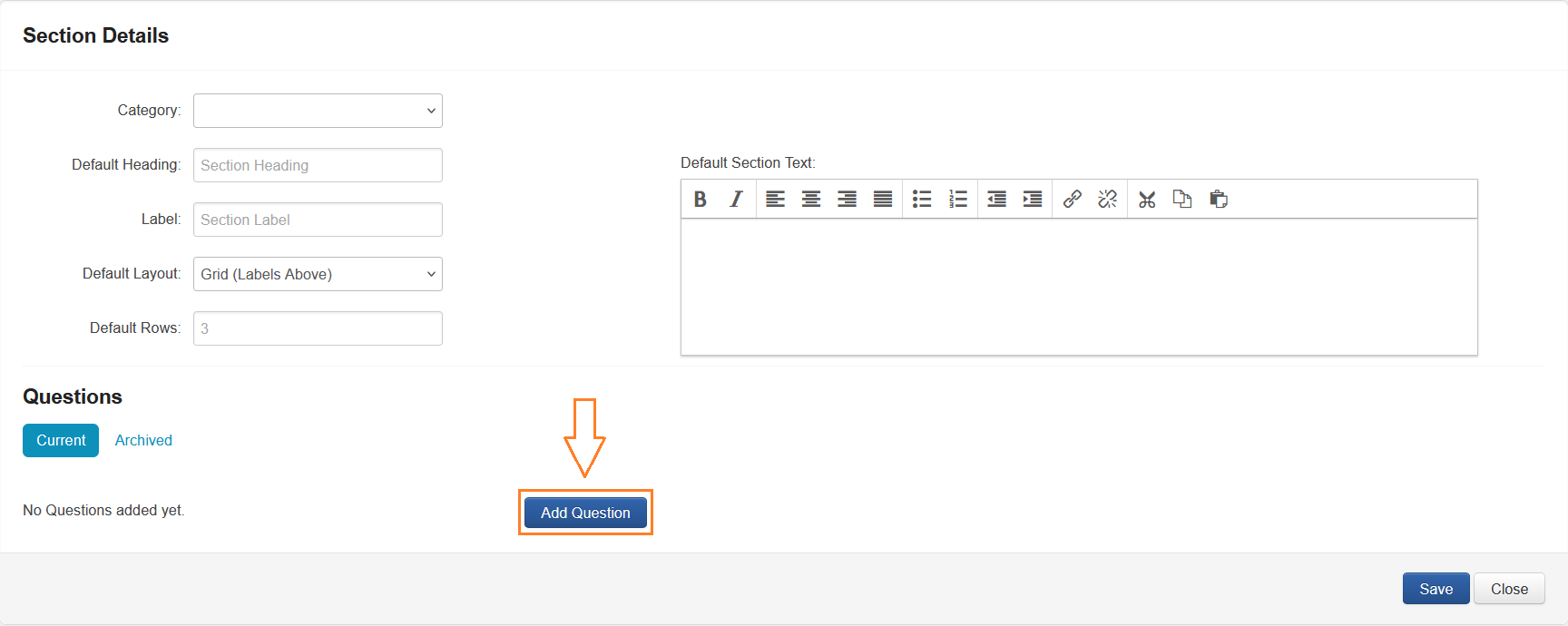The width and height of the screenshot is (1568, 626).
Task: Justify text using the toolbar icon
Action: 883,200
